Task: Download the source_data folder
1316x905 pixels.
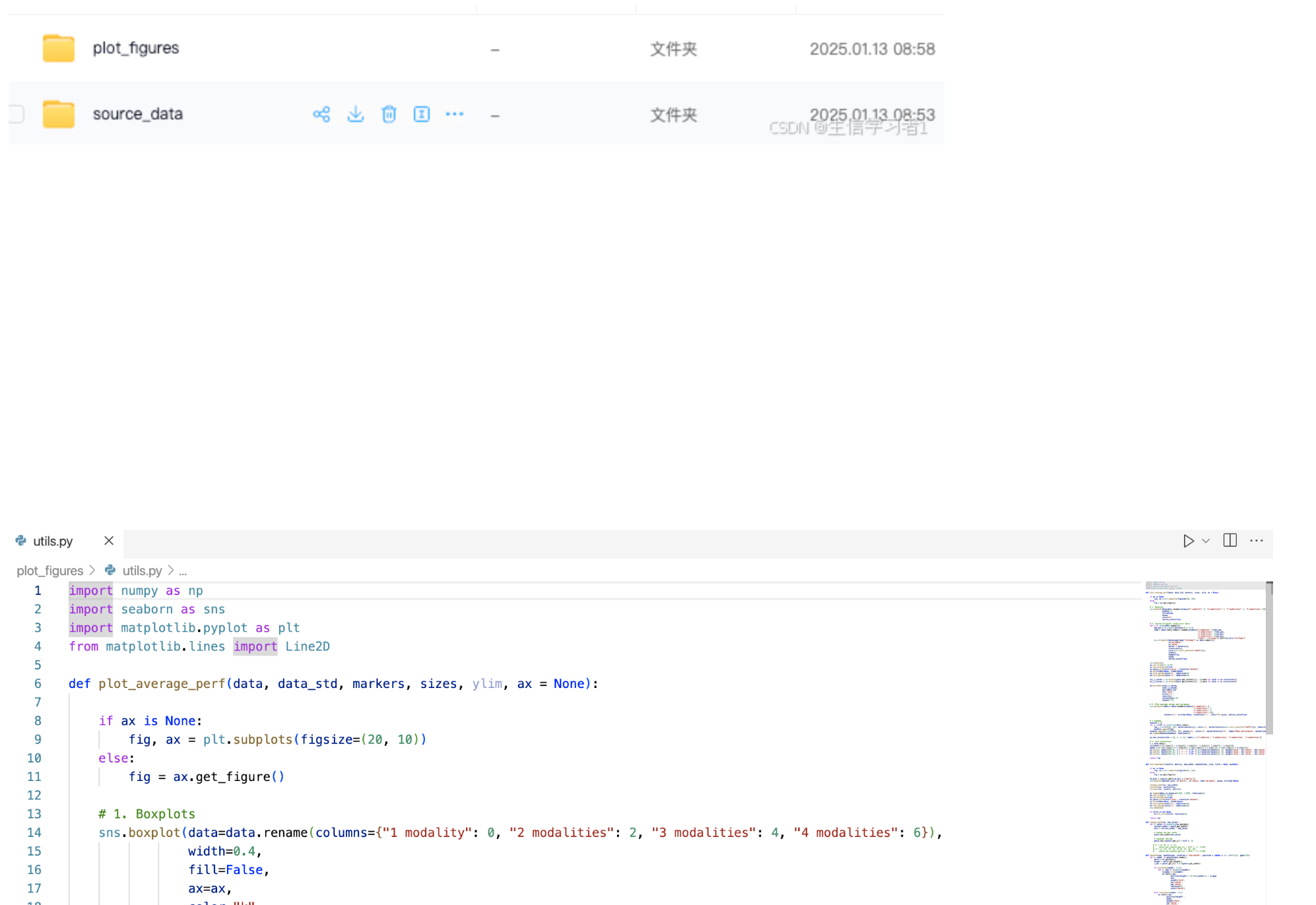Action: click(356, 114)
